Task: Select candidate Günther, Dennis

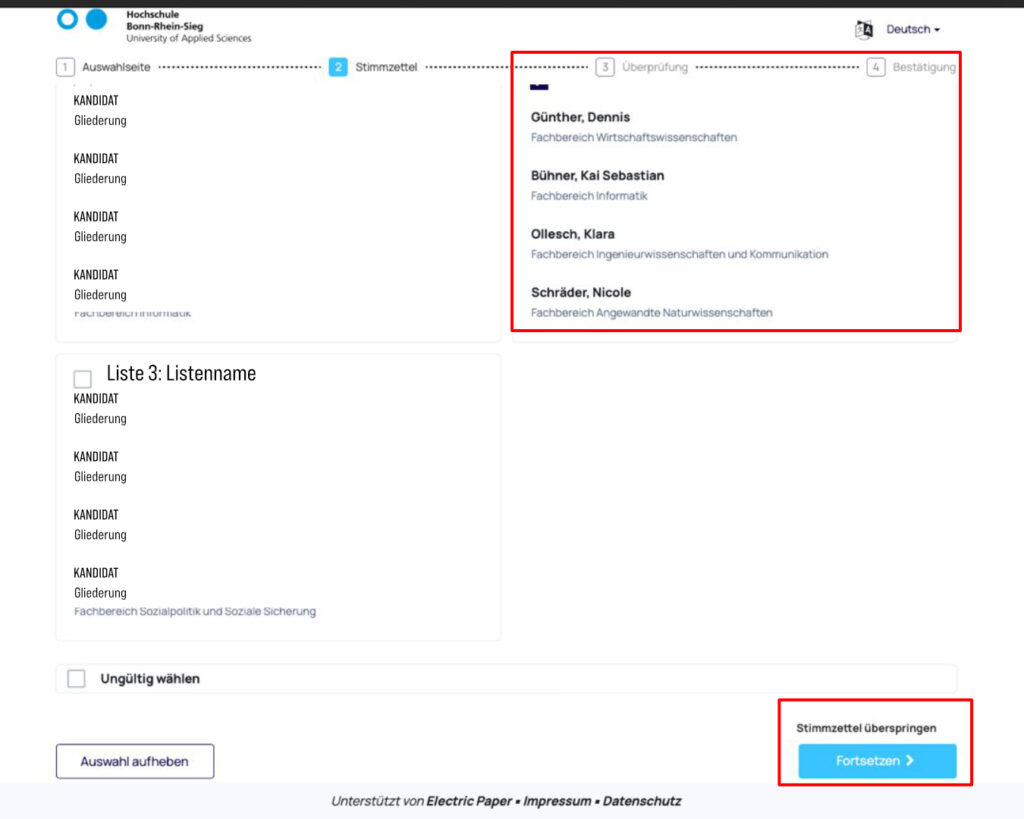Action: [581, 118]
